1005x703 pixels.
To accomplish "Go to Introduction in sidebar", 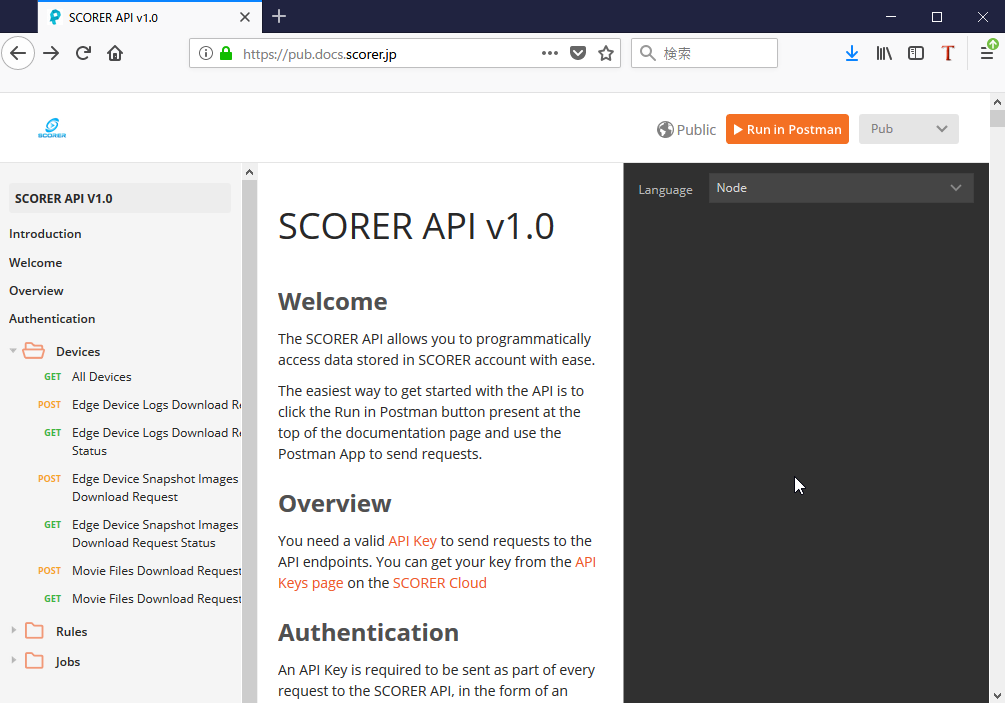I will (45, 234).
